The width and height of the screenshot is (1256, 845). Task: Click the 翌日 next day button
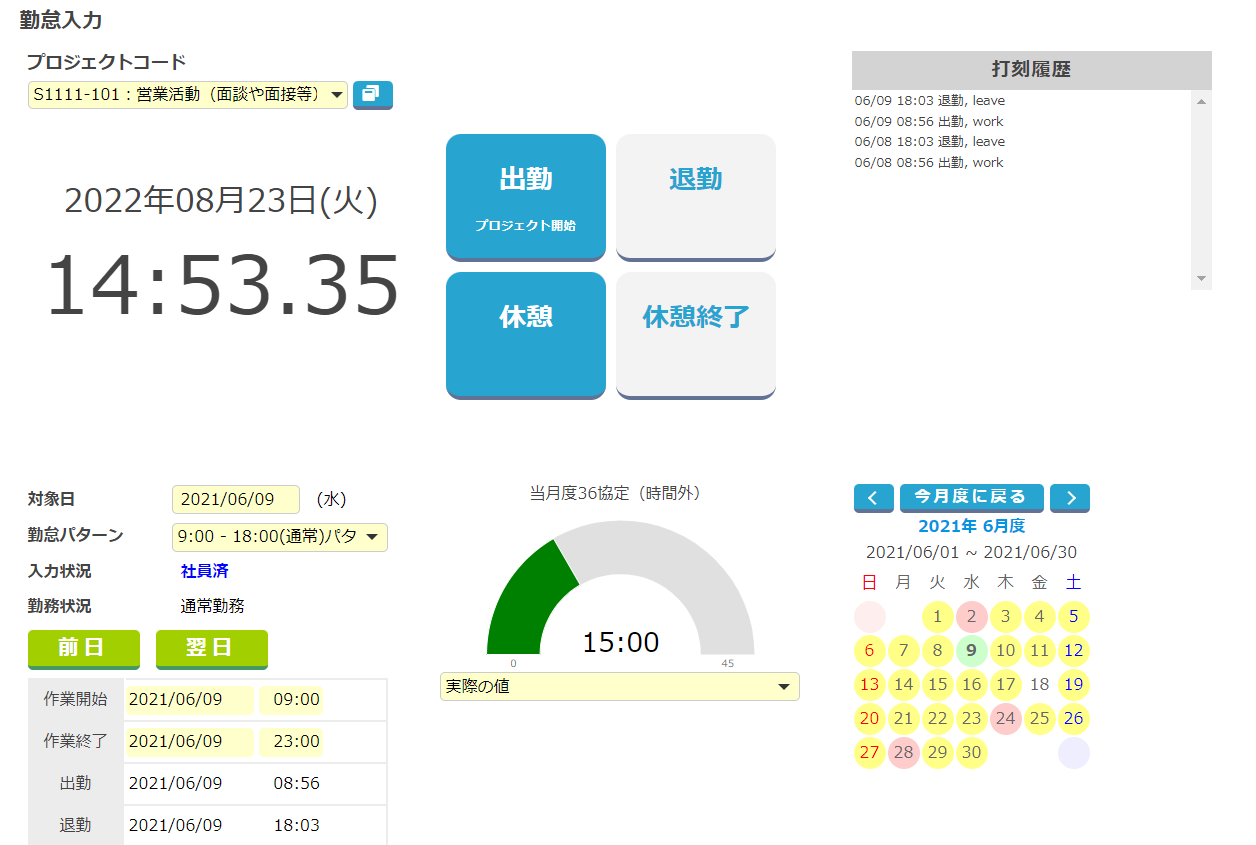click(x=212, y=648)
